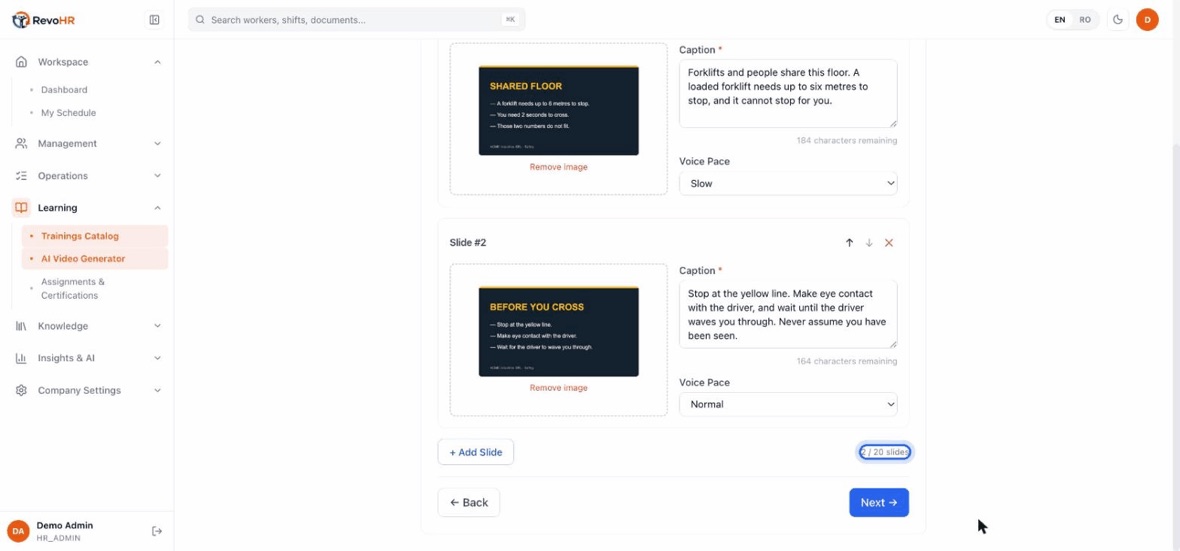Toggle dark mode moon icon
This screenshot has width=1180, height=551.
1118,20
